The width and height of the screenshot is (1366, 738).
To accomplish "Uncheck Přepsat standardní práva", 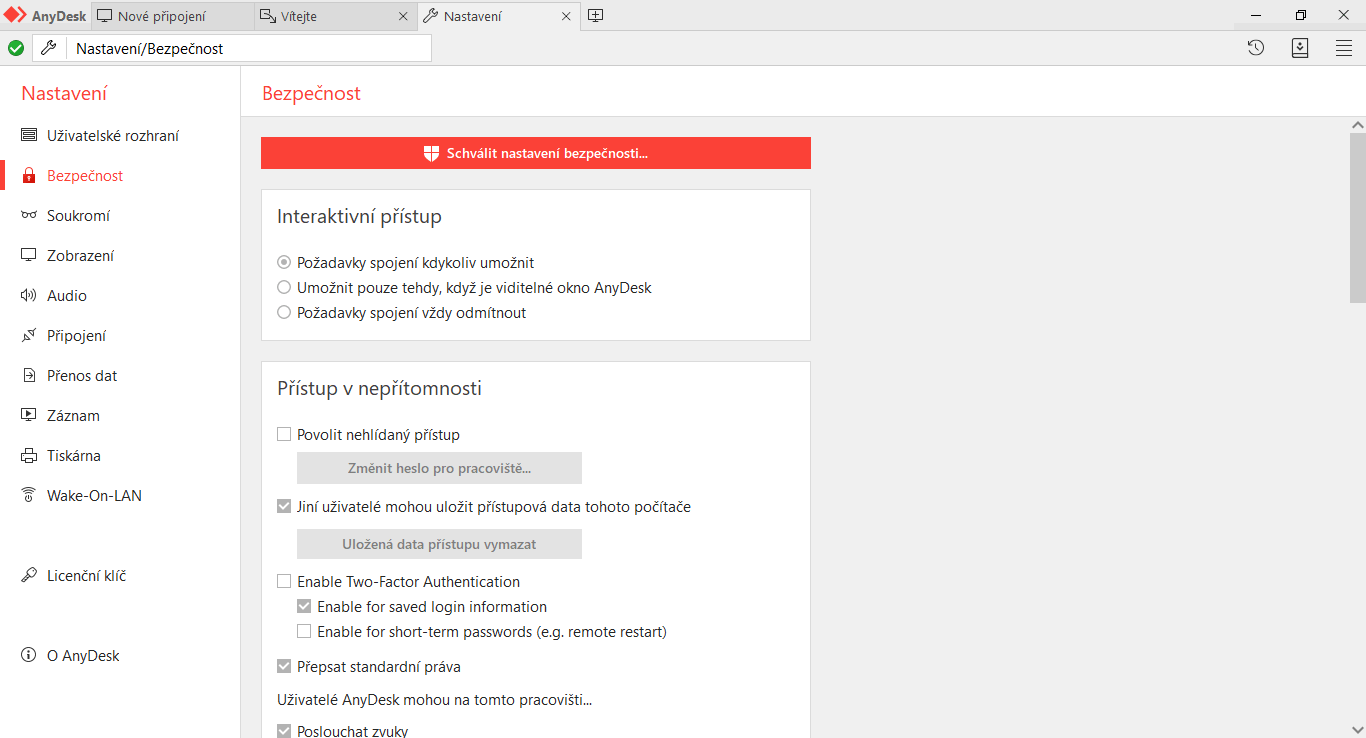I will pos(284,667).
